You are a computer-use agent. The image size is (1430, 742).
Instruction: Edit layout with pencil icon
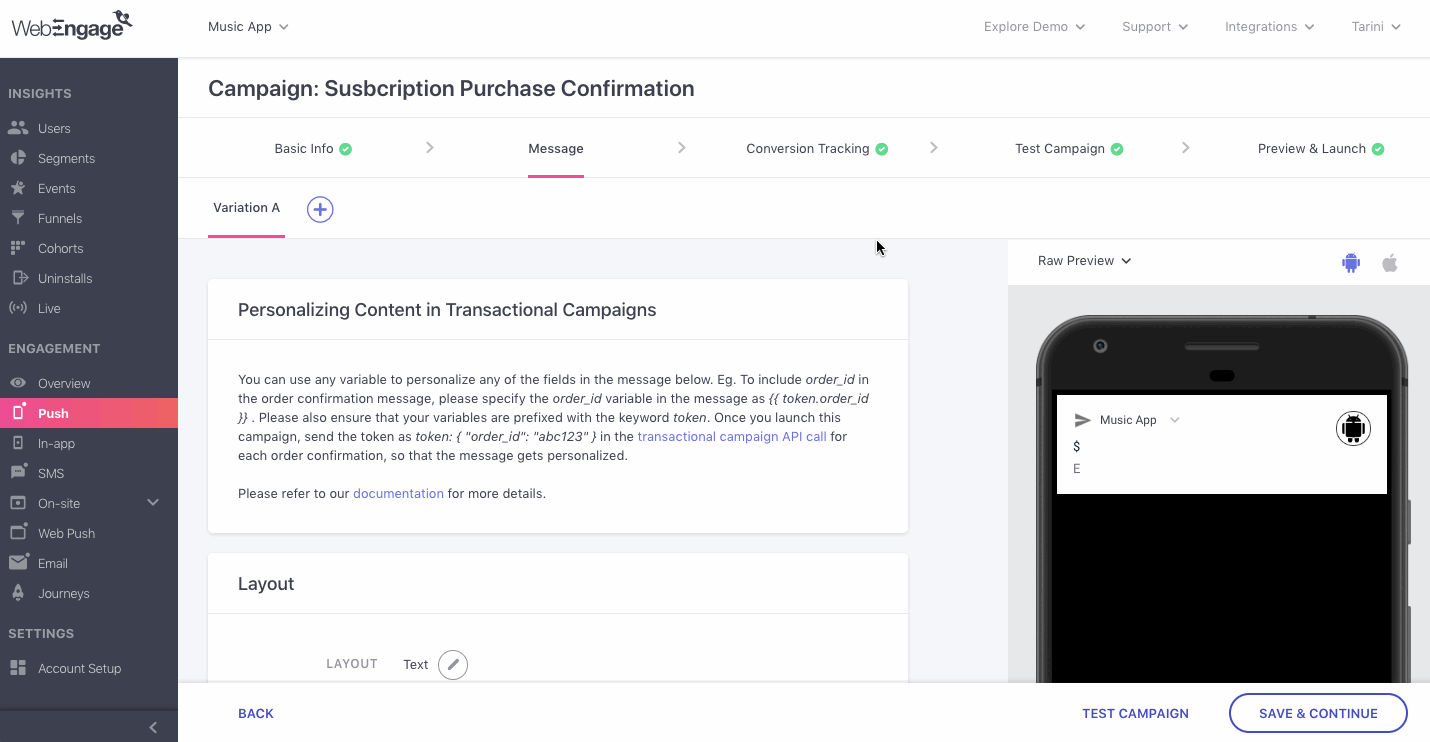[x=453, y=664]
